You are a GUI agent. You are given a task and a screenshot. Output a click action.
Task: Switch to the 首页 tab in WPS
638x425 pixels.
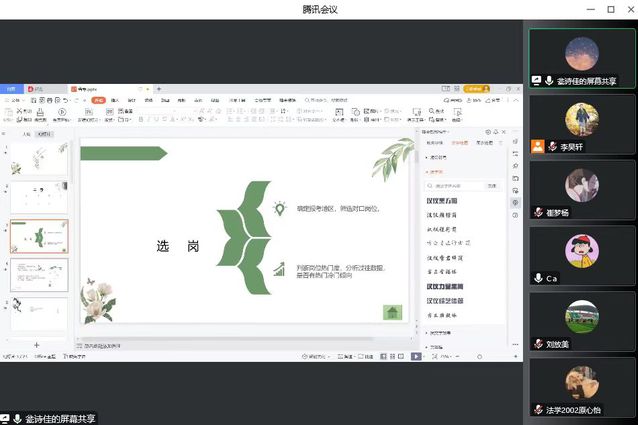12,88
